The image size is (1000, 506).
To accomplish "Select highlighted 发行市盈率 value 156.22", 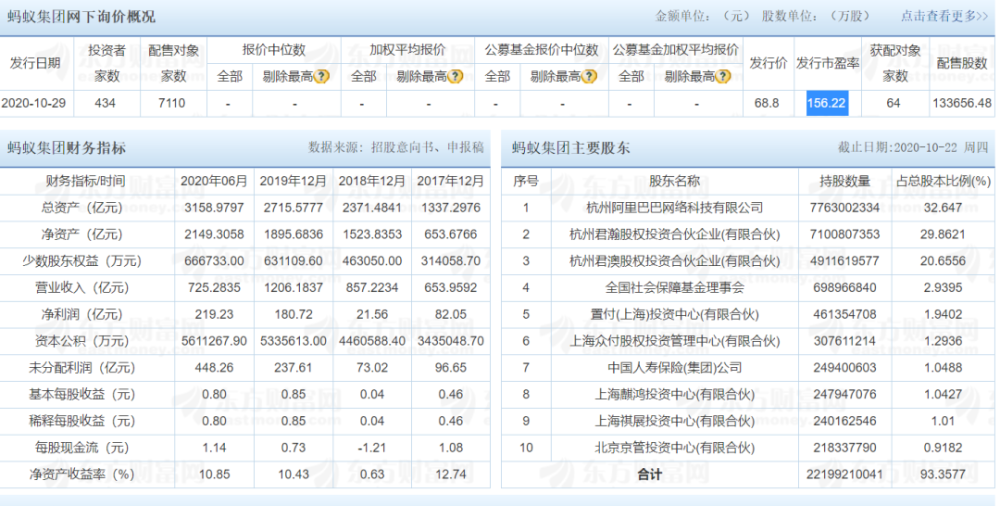I will coord(827,103).
